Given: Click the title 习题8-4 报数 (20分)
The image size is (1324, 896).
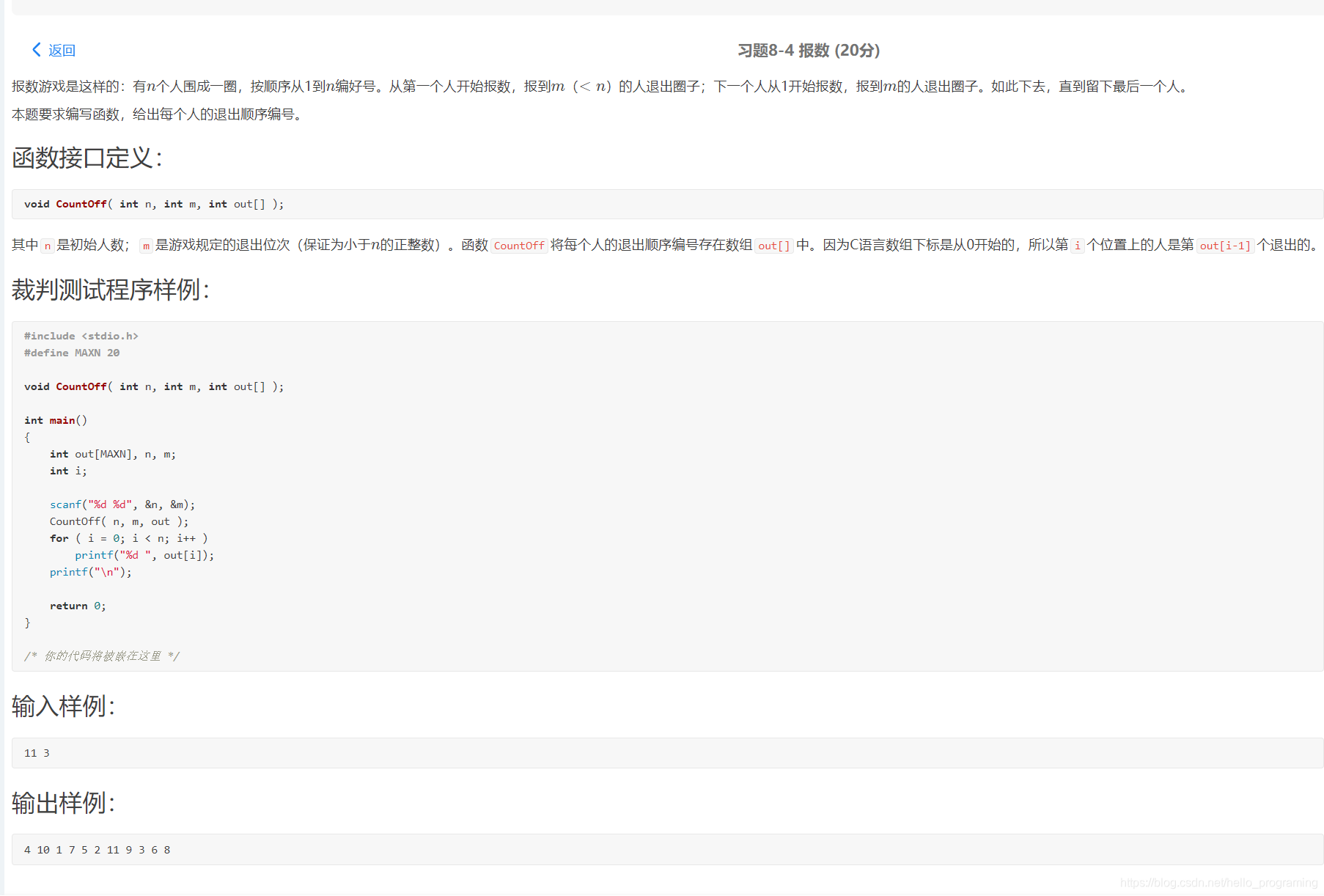Looking at the screenshot, I should coord(809,51).
